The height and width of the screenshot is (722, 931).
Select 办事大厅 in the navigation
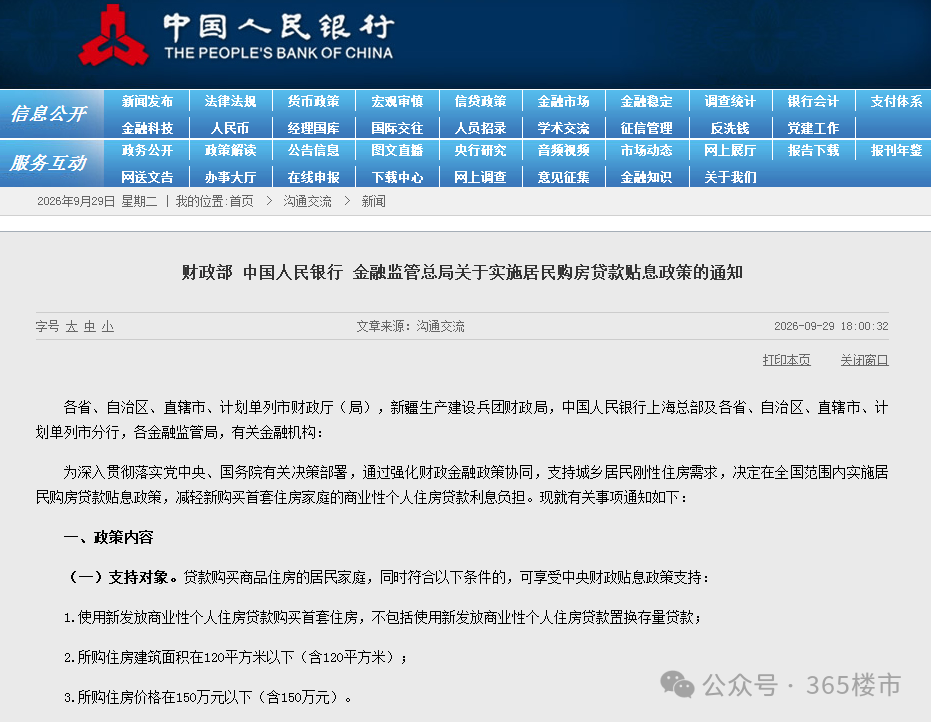230,177
